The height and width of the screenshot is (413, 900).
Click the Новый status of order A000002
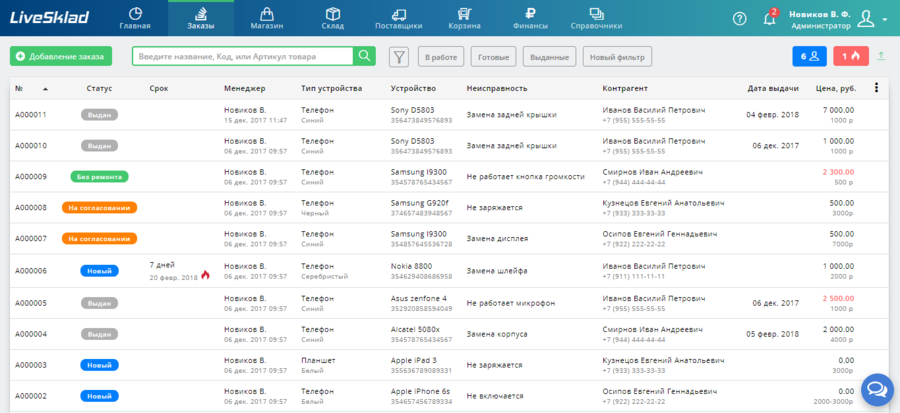tap(99, 396)
